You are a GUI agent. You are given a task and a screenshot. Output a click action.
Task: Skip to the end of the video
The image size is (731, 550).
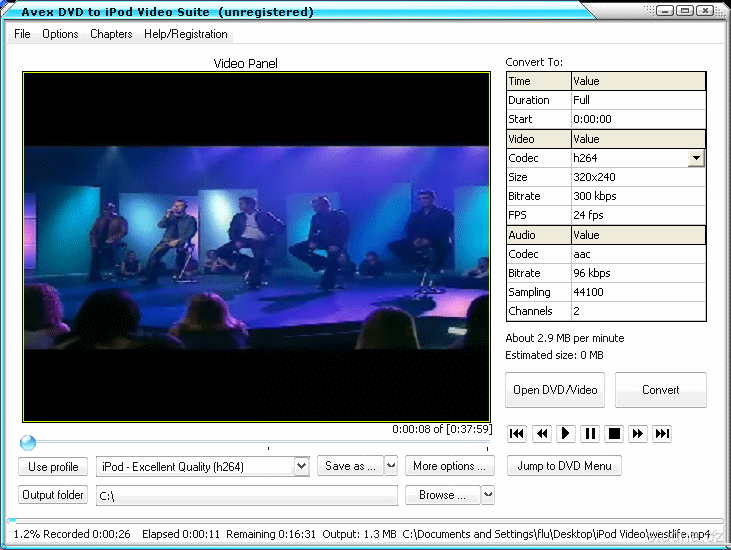pyautogui.click(x=663, y=433)
